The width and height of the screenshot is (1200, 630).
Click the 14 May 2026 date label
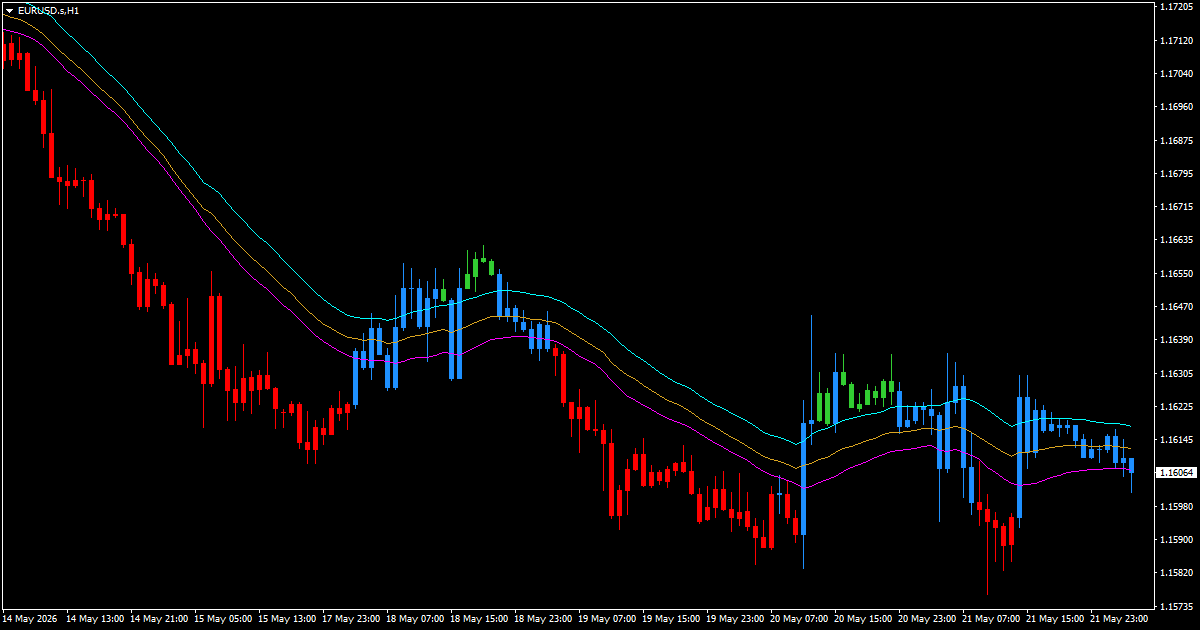click(31, 619)
